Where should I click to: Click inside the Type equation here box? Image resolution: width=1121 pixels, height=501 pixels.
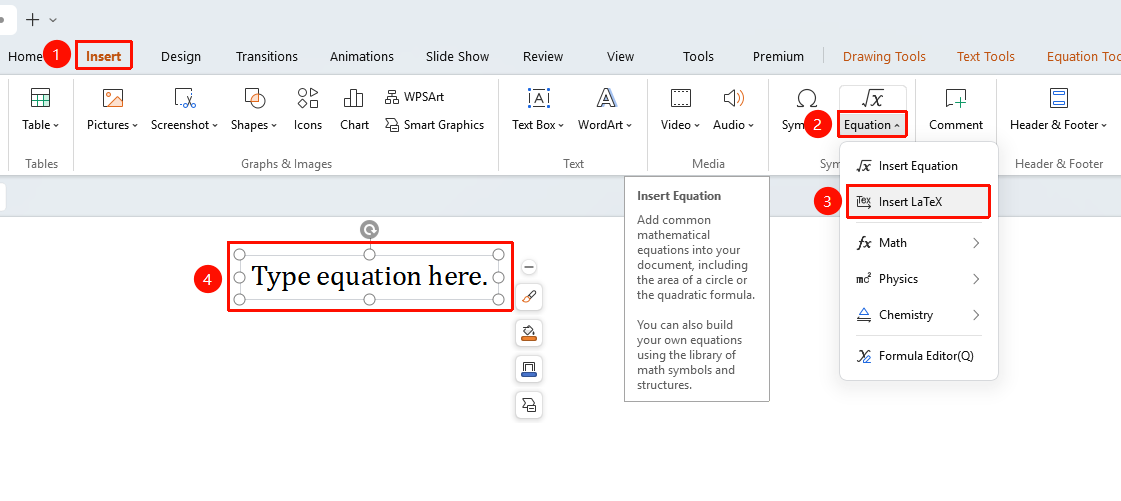[x=370, y=277]
